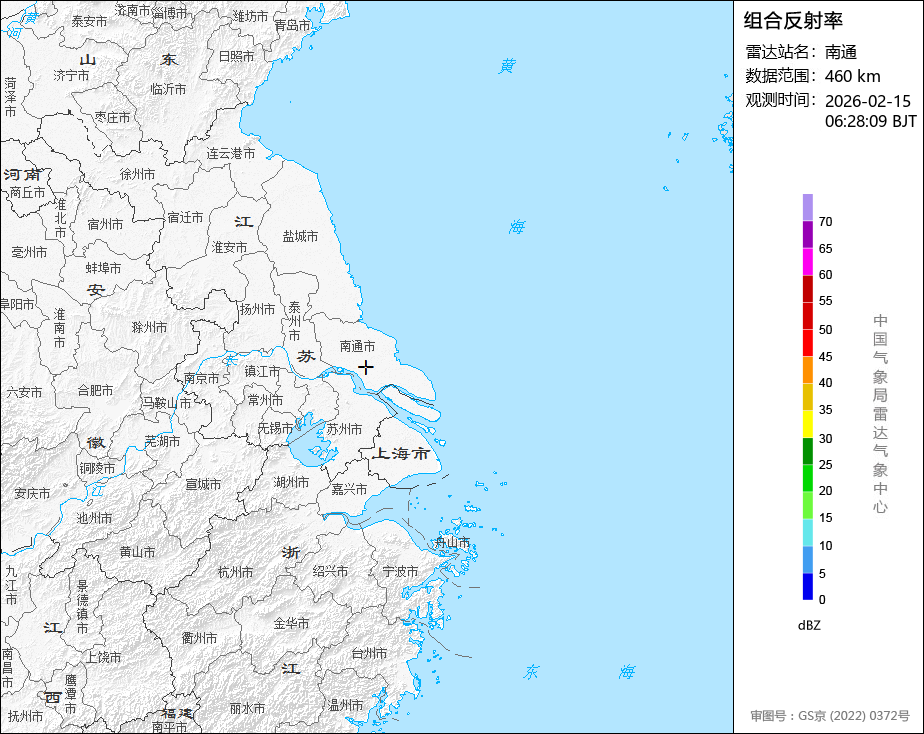Click the 南通市 map label
Viewport: 924px width, 734px height.
click(357, 346)
